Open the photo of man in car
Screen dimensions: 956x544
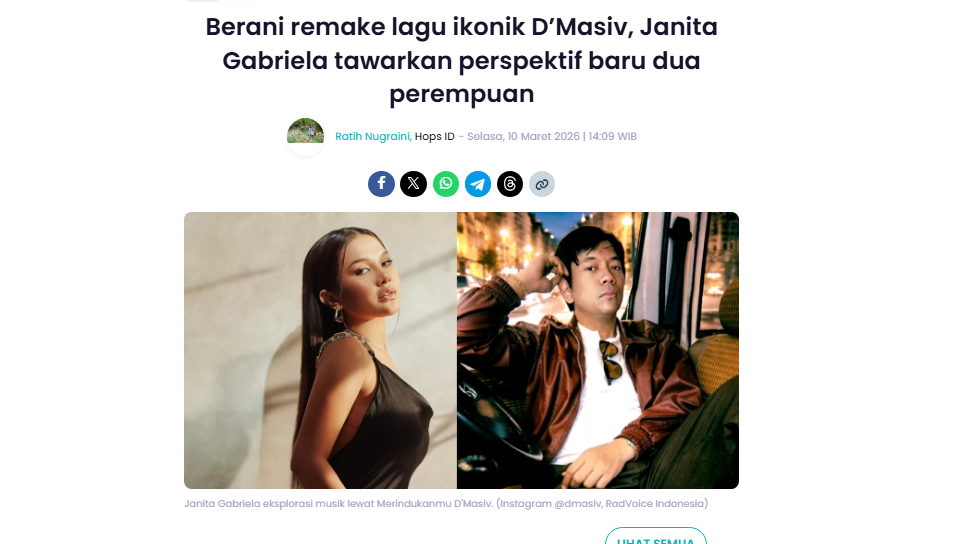click(598, 350)
